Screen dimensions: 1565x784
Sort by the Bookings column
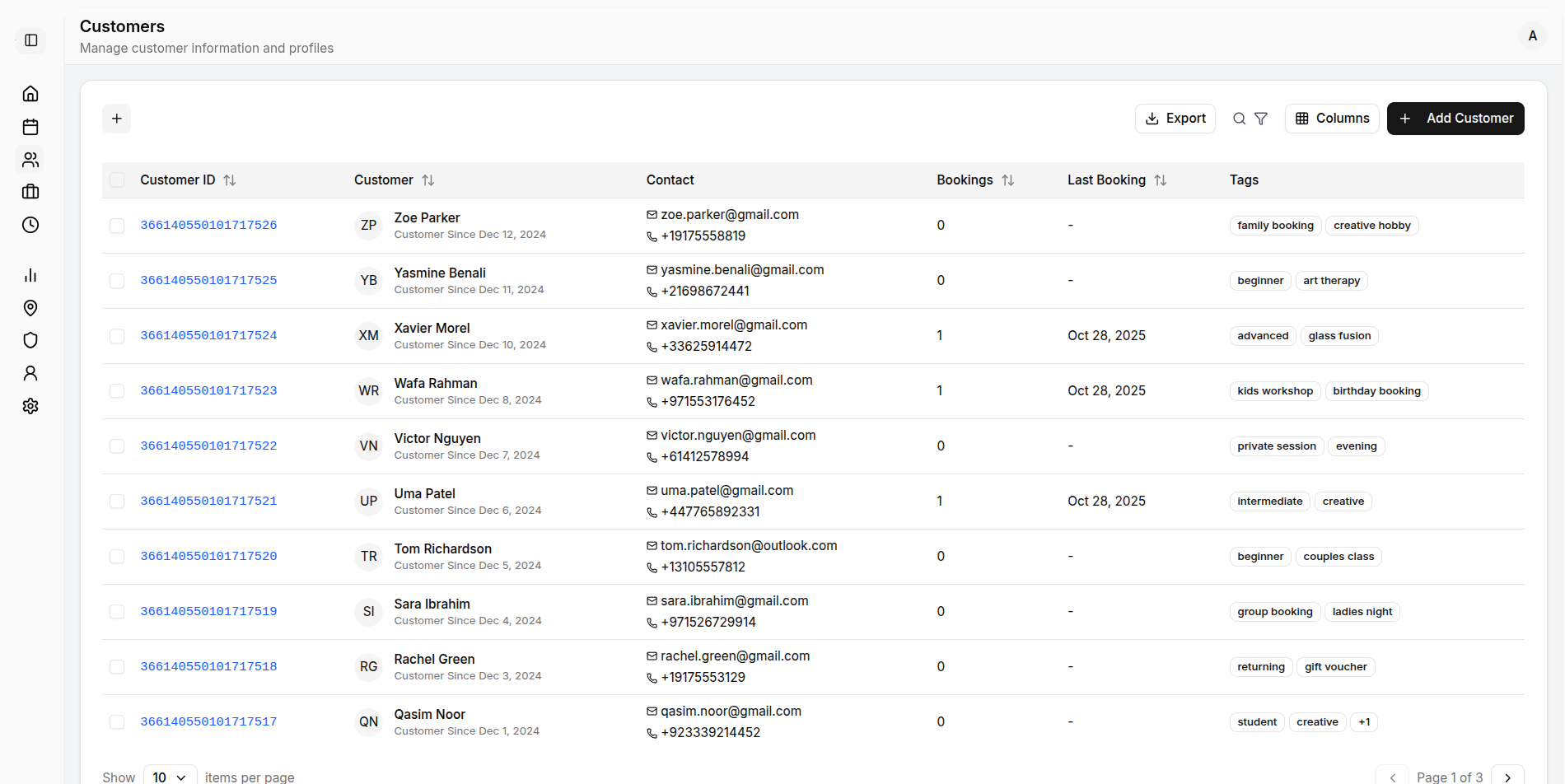tap(1007, 180)
